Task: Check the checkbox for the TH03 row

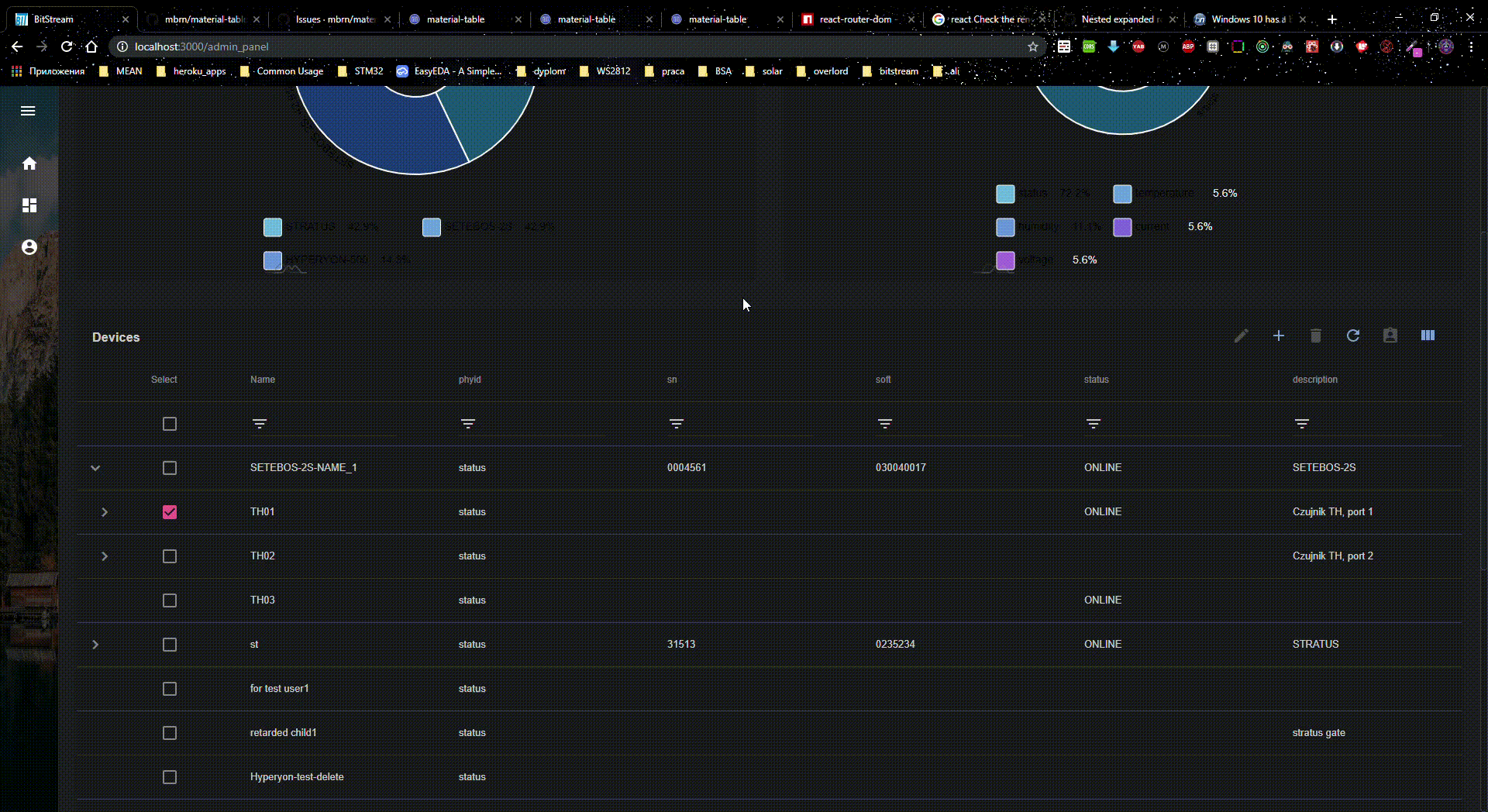Action: coord(170,600)
